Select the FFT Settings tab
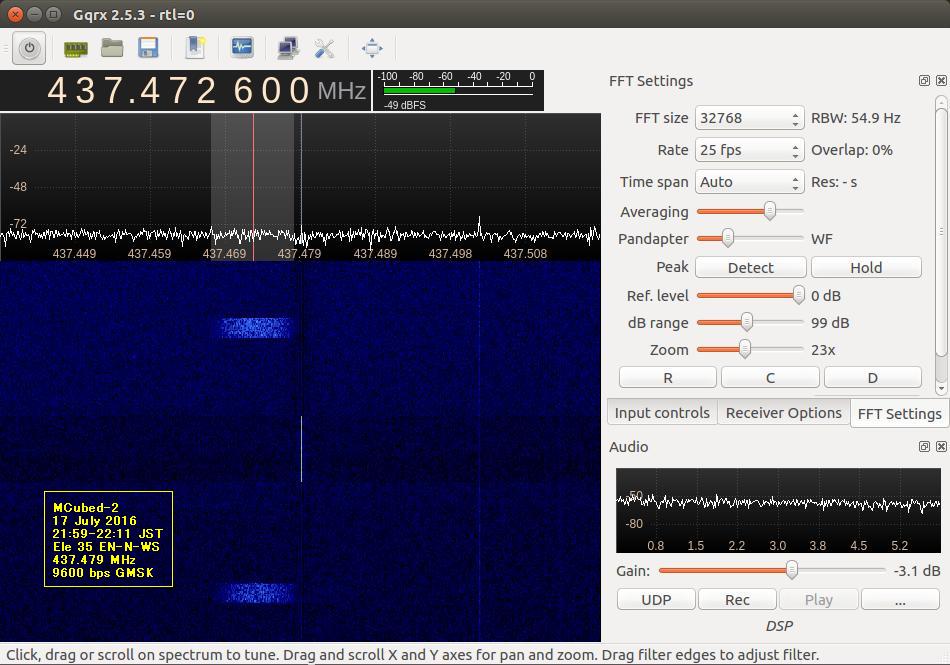The width and height of the screenshot is (950, 665). click(x=900, y=414)
